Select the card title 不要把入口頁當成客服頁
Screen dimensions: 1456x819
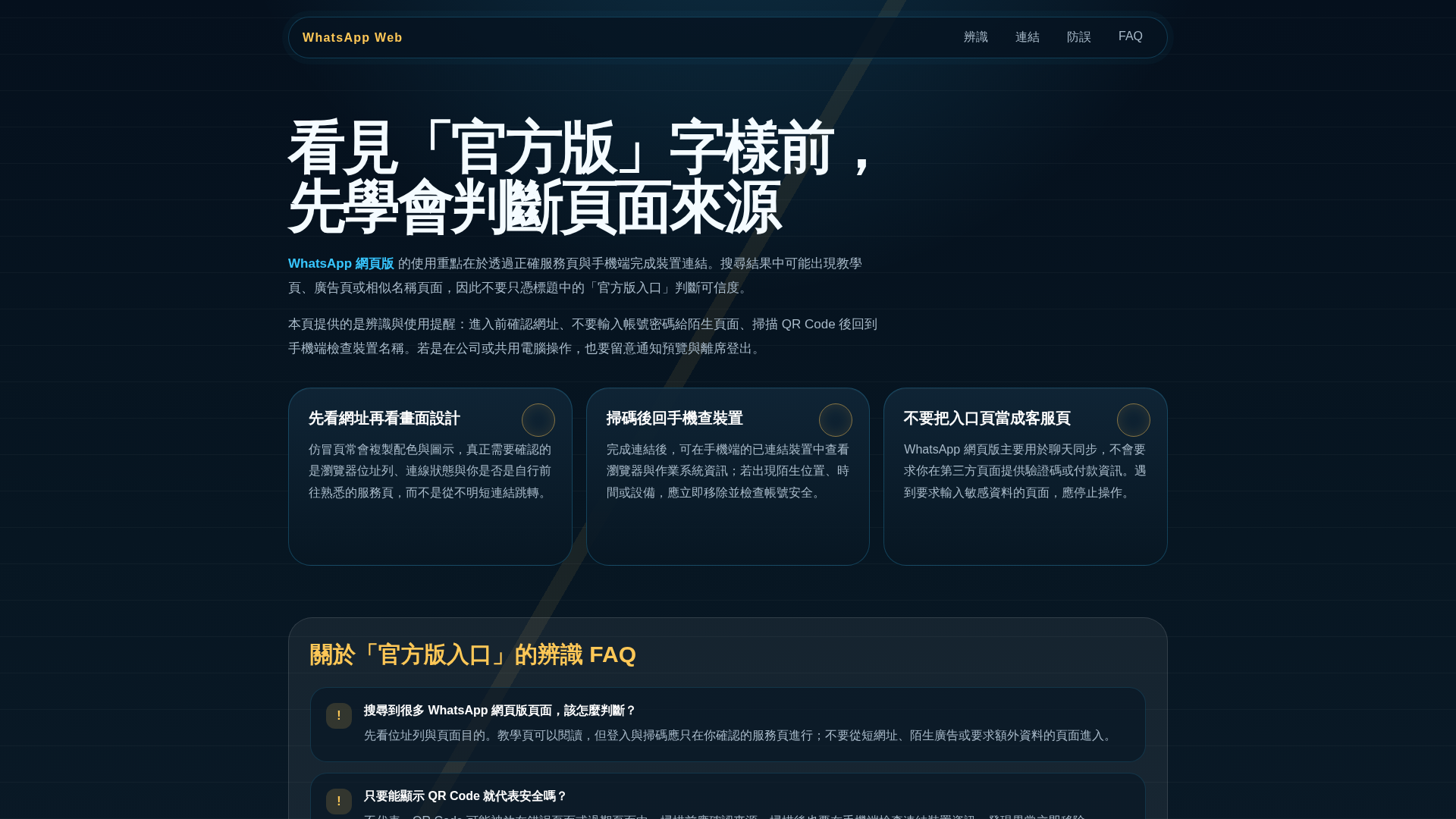[x=987, y=419]
